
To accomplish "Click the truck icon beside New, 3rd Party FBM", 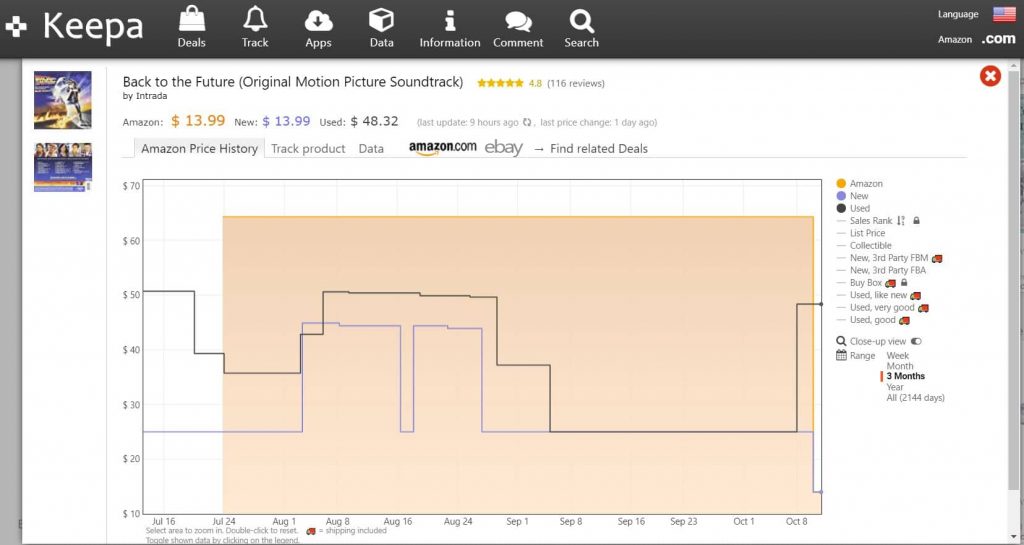I will [936, 258].
